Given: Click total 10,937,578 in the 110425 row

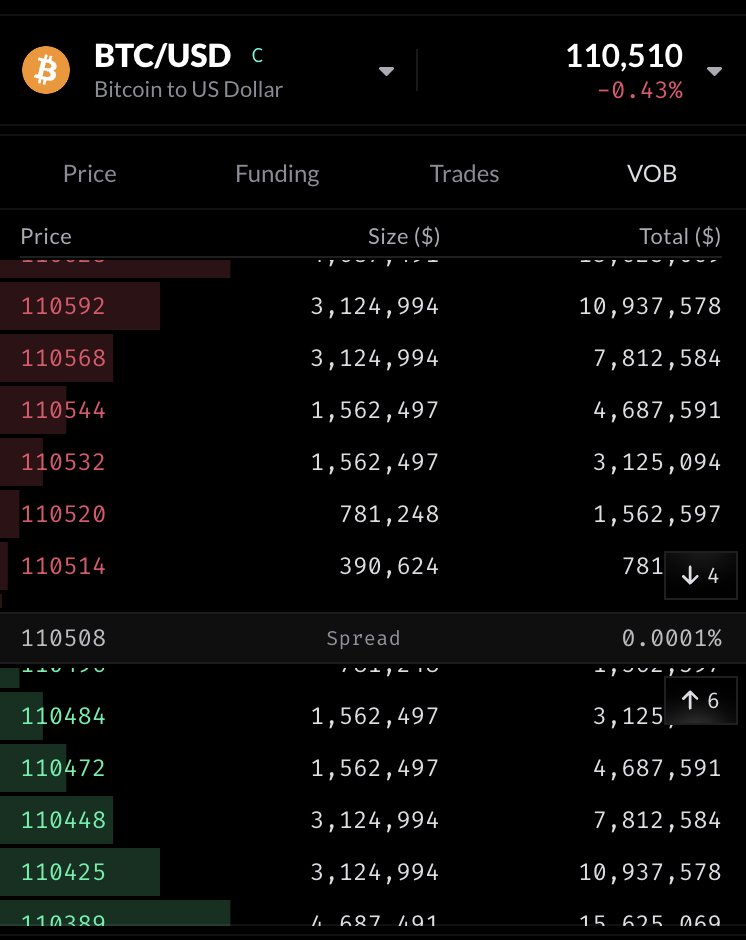Looking at the screenshot, I should pos(650,872).
